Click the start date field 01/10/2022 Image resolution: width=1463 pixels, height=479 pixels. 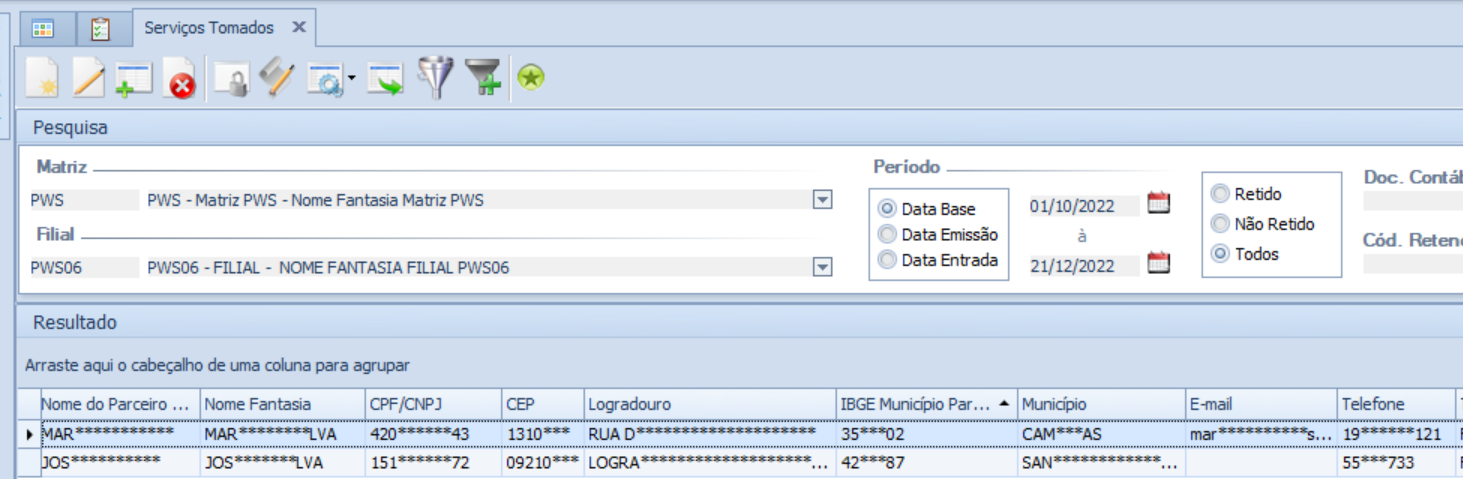pos(1084,206)
